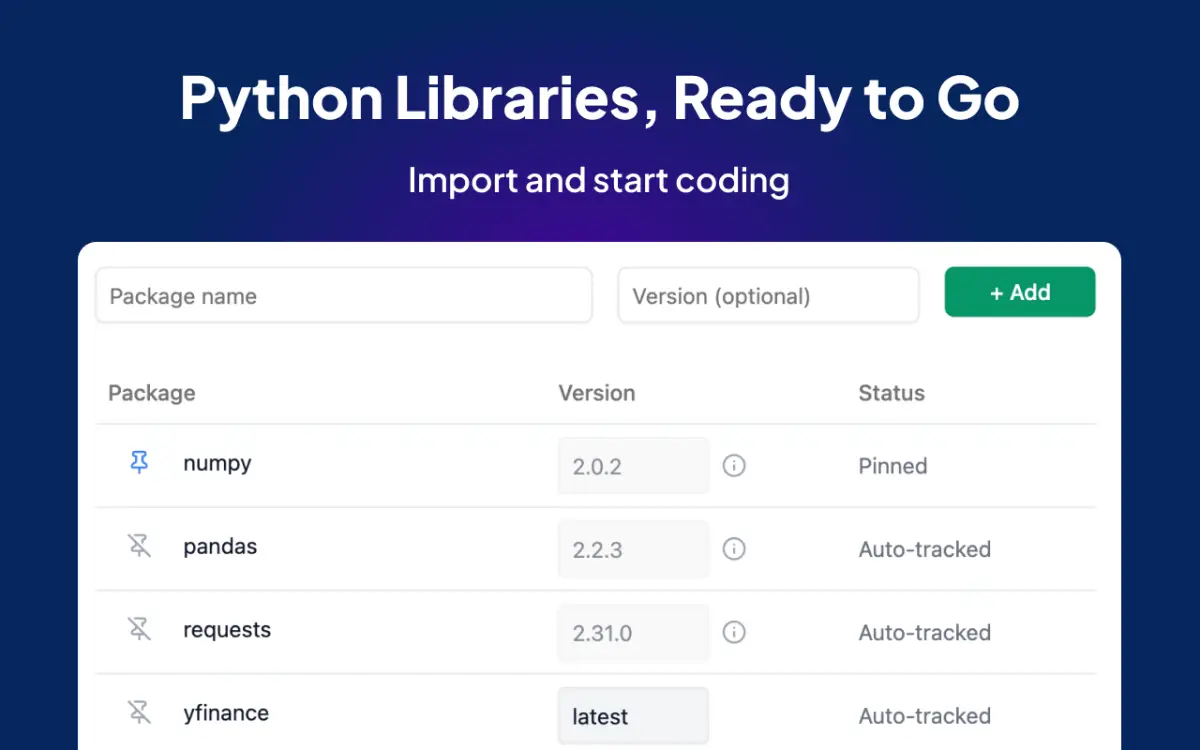Click the Package column header
Viewport: 1200px width, 750px height.
click(x=152, y=393)
